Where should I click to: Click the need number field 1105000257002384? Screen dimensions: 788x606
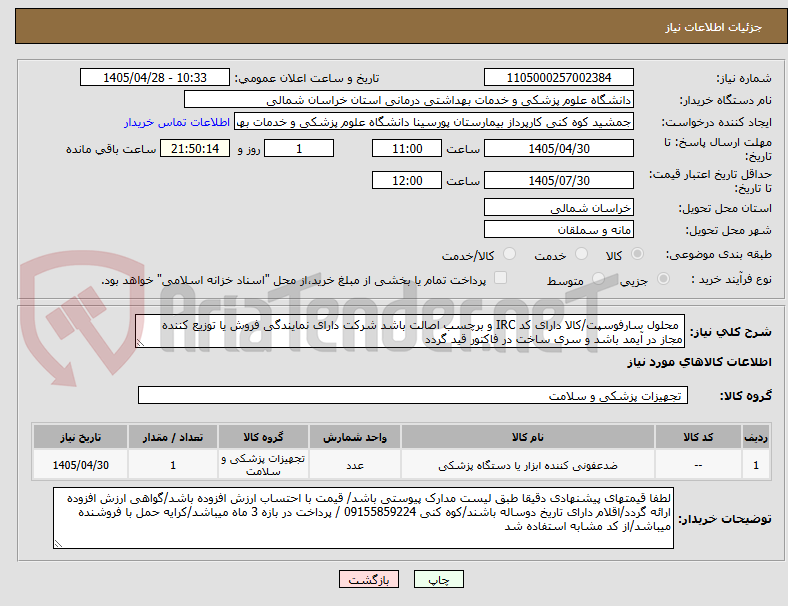559,78
